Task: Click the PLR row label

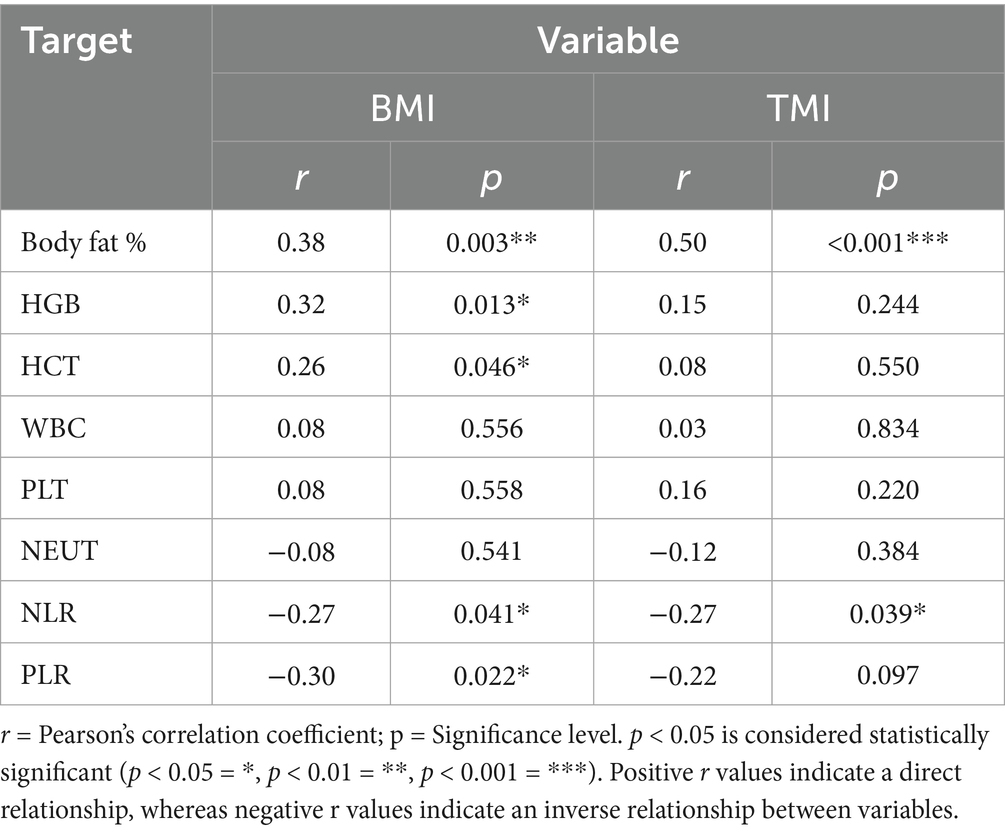Action: point(40,676)
